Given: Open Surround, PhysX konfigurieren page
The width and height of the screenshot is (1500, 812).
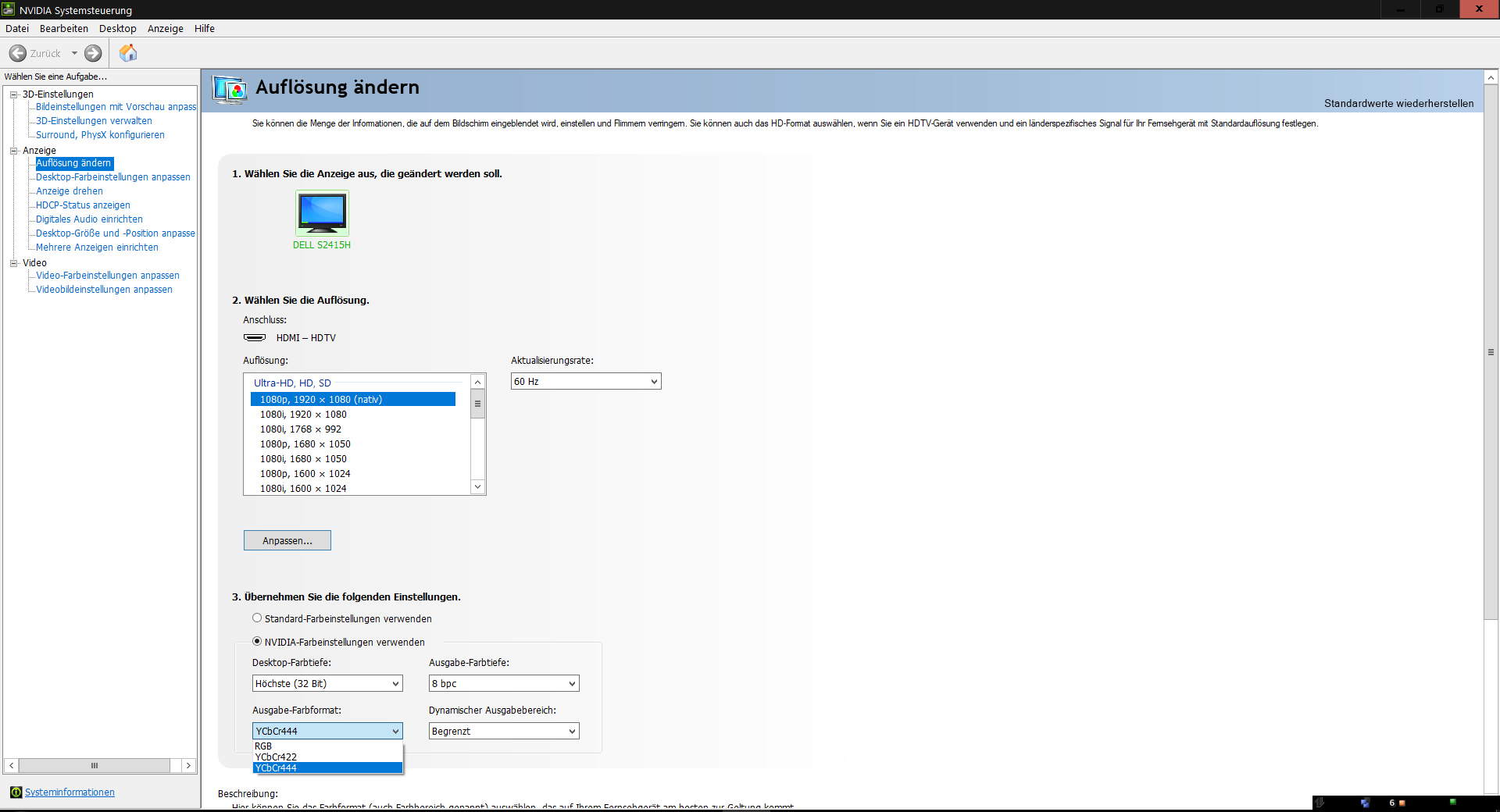Looking at the screenshot, I should click(x=100, y=135).
